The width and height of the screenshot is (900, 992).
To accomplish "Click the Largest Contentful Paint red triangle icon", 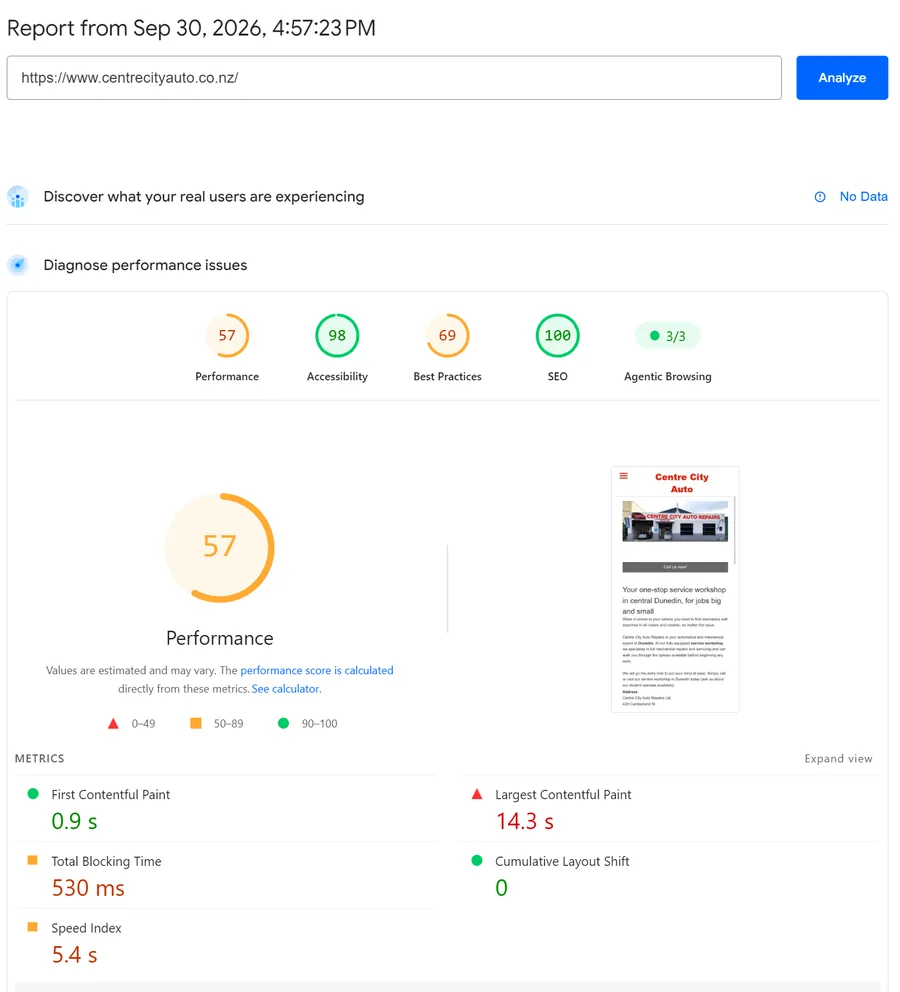I will coord(477,794).
